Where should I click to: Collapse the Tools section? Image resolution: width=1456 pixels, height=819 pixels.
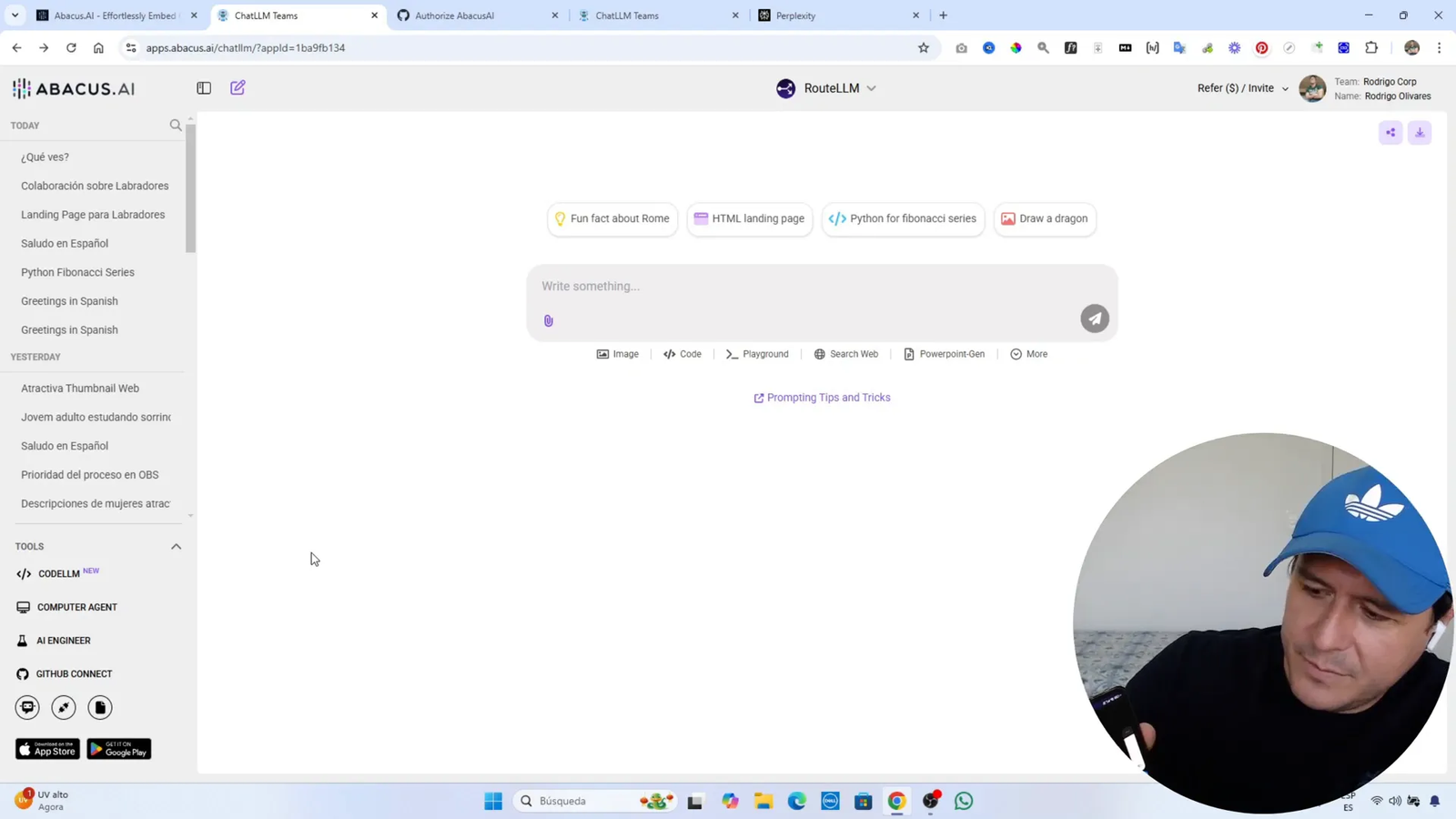(x=176, y=546)
